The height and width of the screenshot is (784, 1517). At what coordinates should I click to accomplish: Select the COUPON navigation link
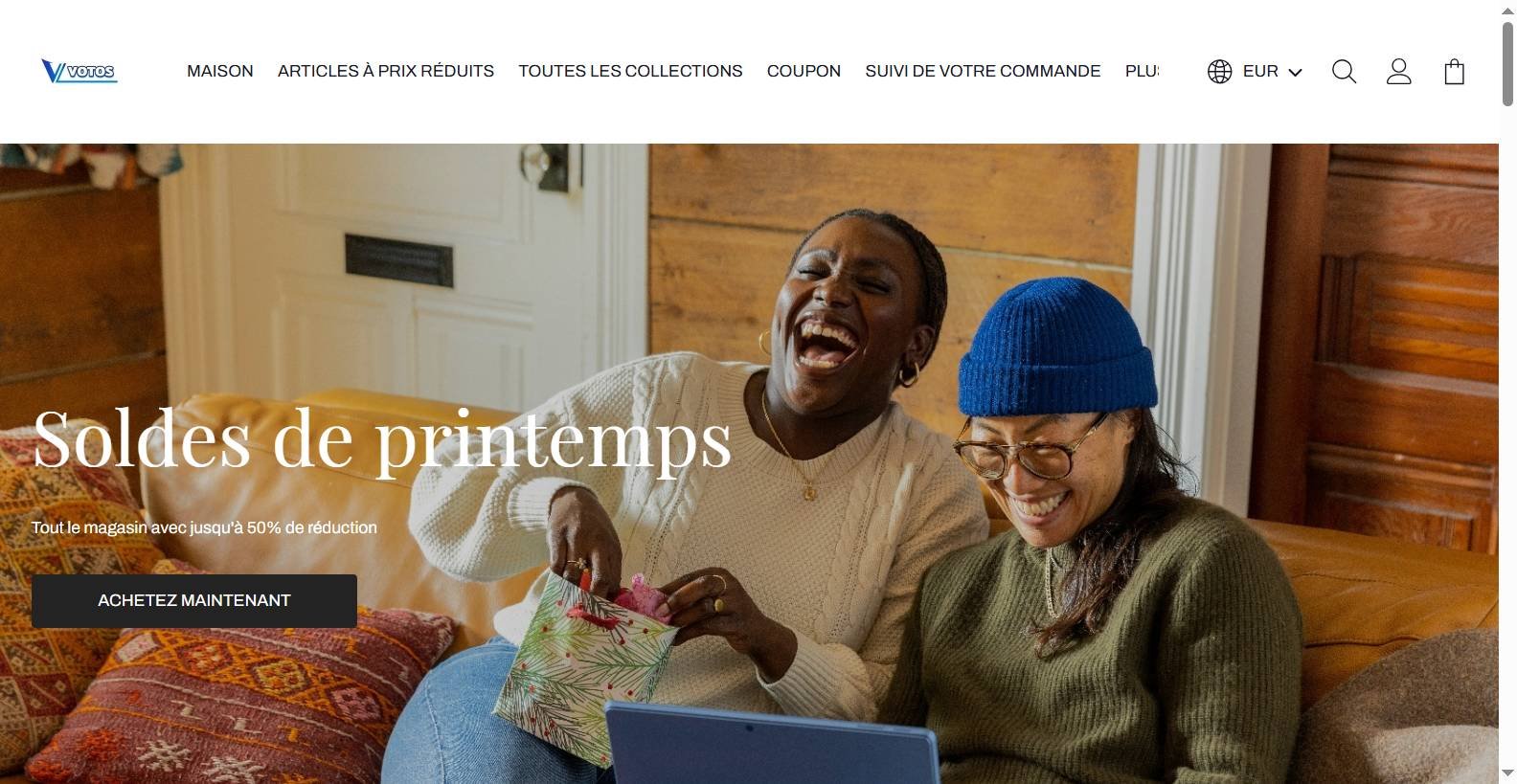point(804,72)
